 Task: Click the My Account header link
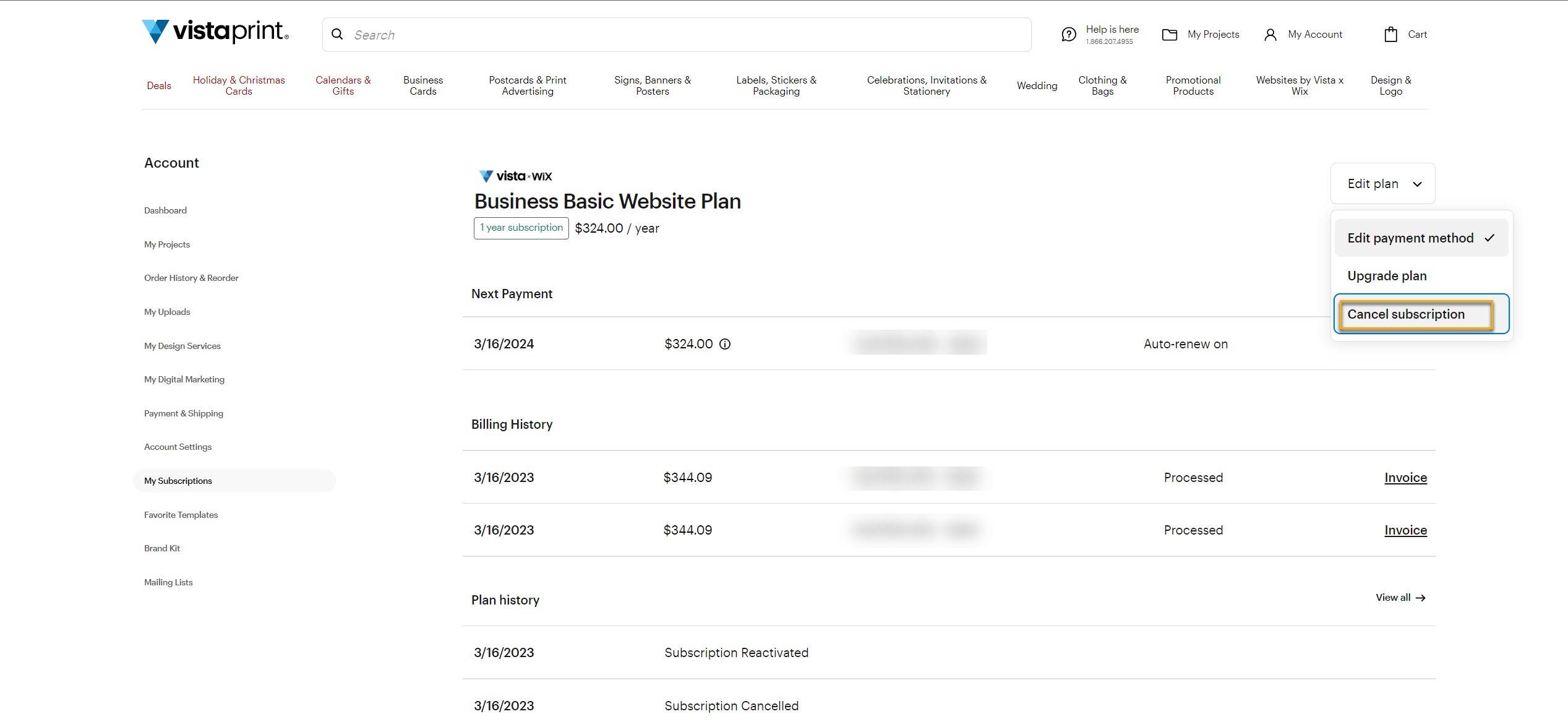point(1315,34)
